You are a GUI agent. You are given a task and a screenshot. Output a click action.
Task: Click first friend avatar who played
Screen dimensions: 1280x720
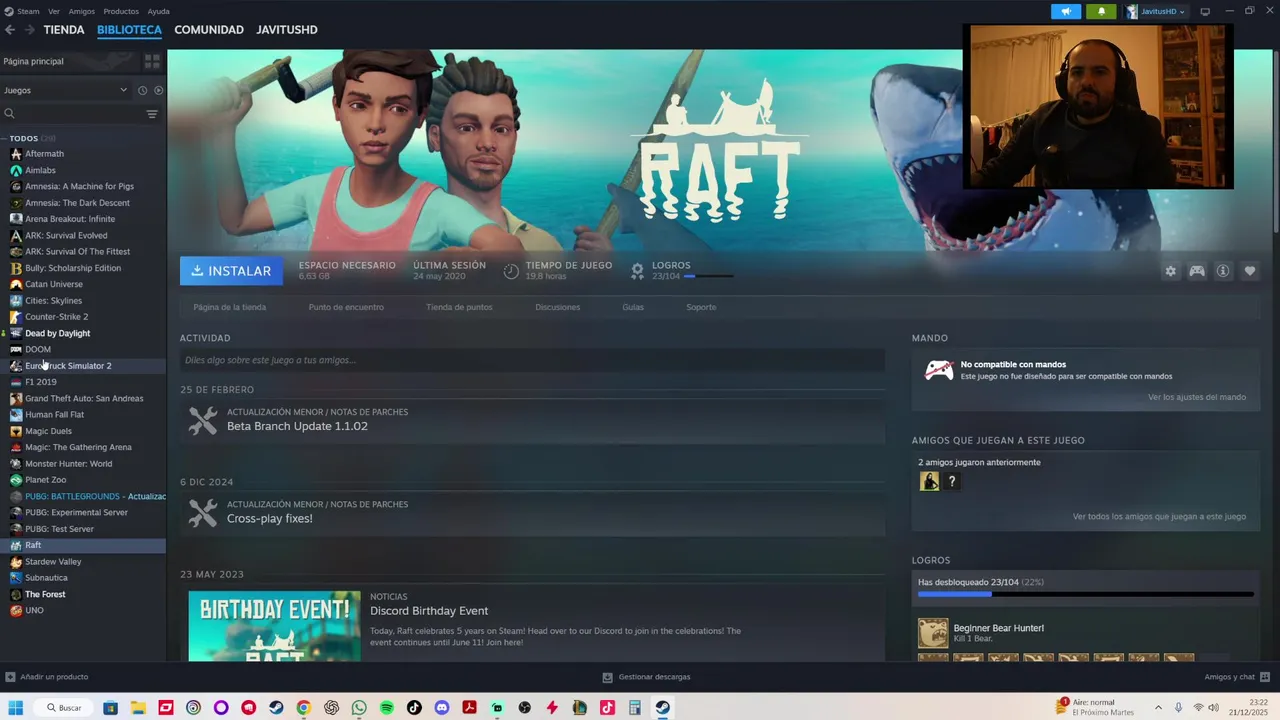coord(930,481)
